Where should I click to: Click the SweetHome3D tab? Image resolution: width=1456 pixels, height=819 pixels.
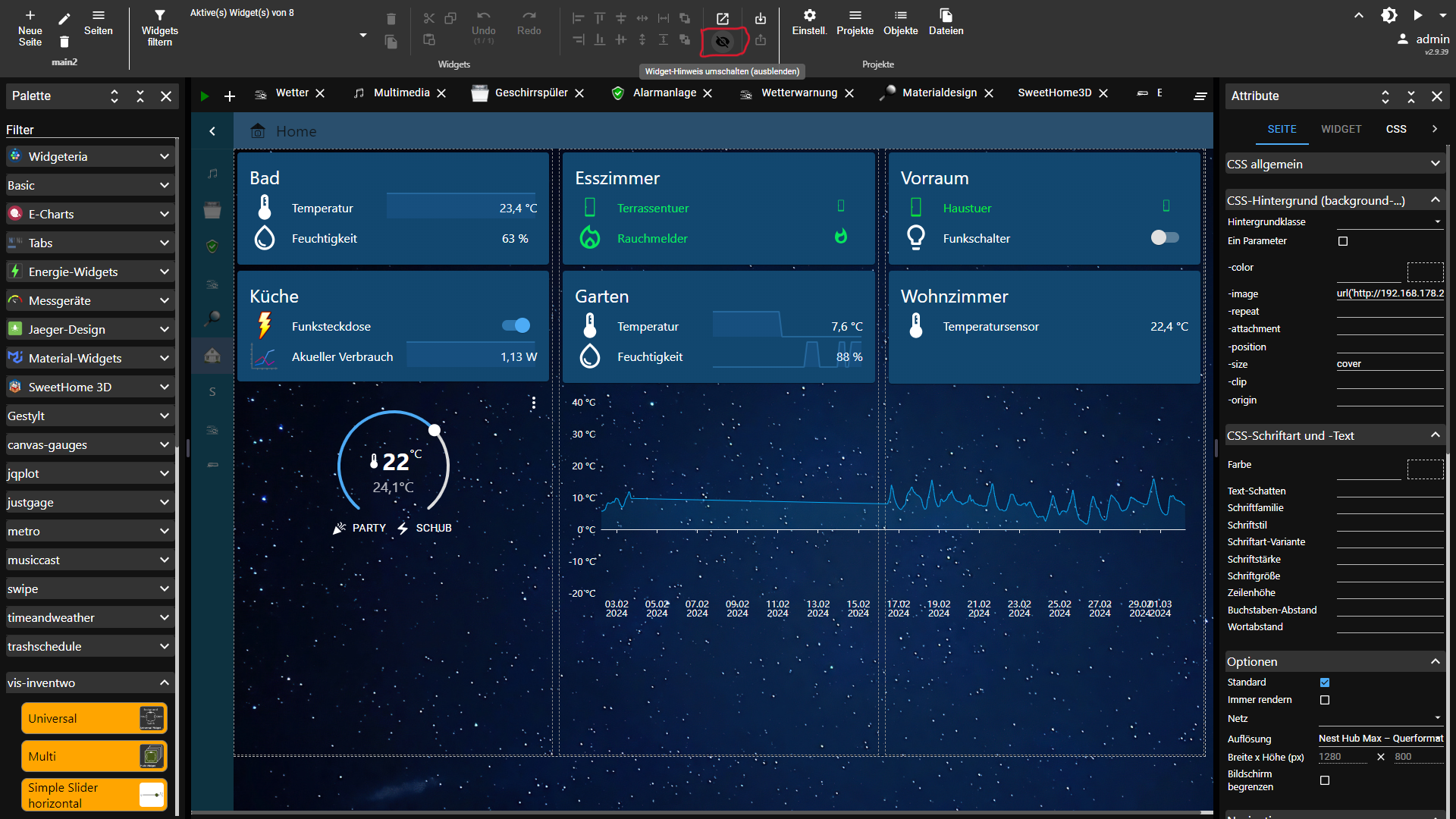1053,93
